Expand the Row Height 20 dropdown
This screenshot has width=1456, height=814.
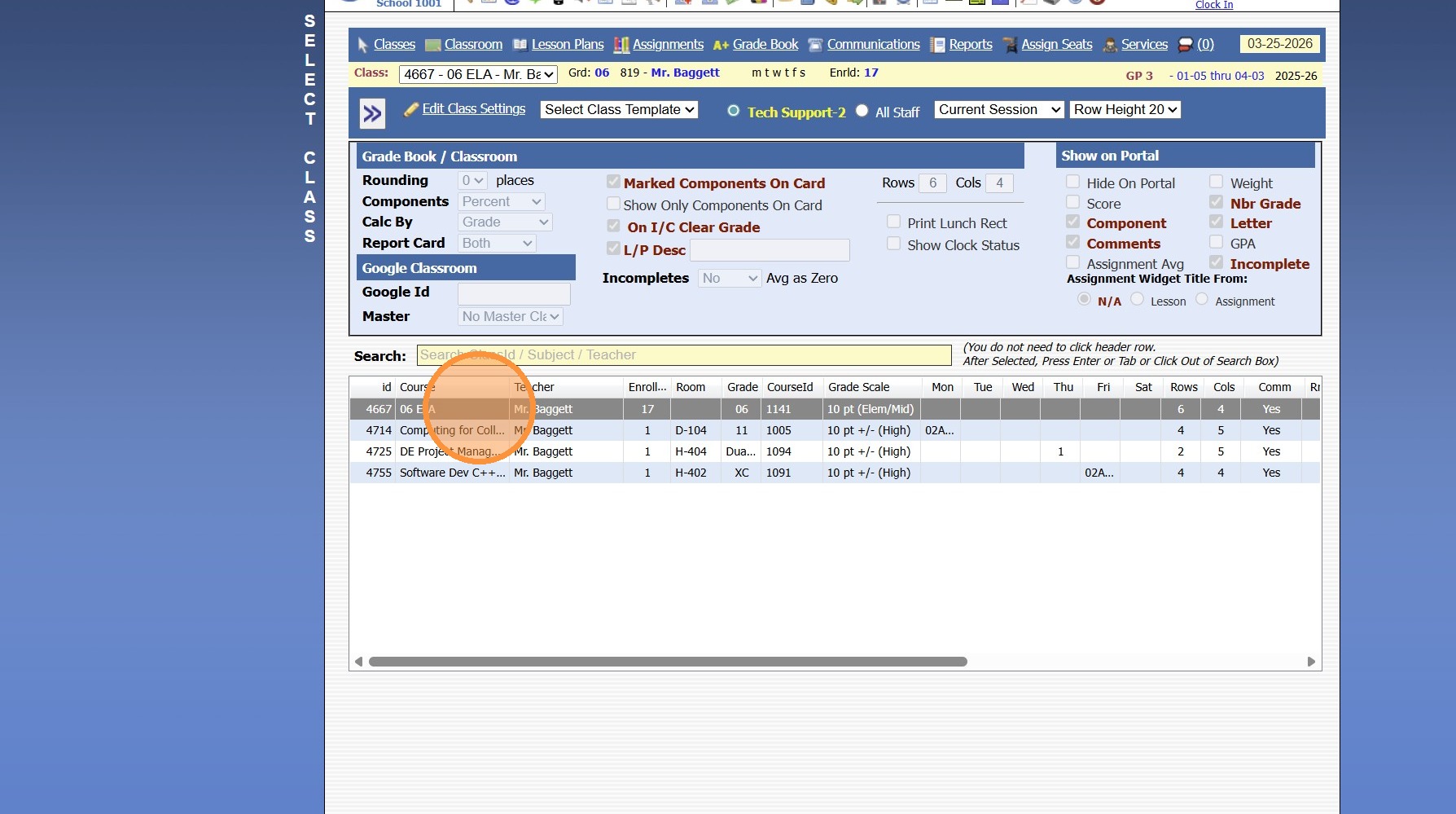[1125, 109]
